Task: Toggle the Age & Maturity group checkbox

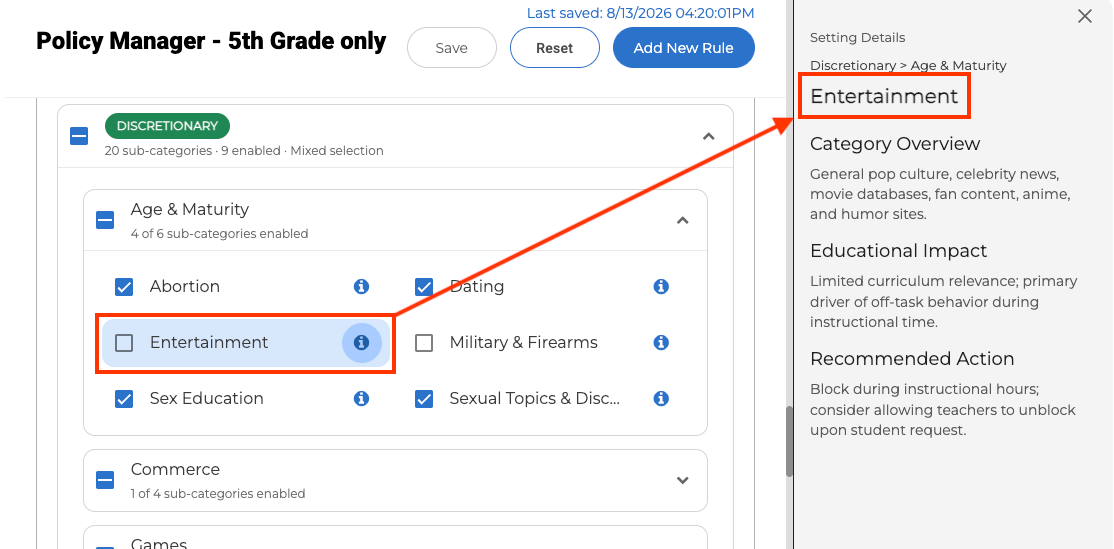Action: click(105, 220)
